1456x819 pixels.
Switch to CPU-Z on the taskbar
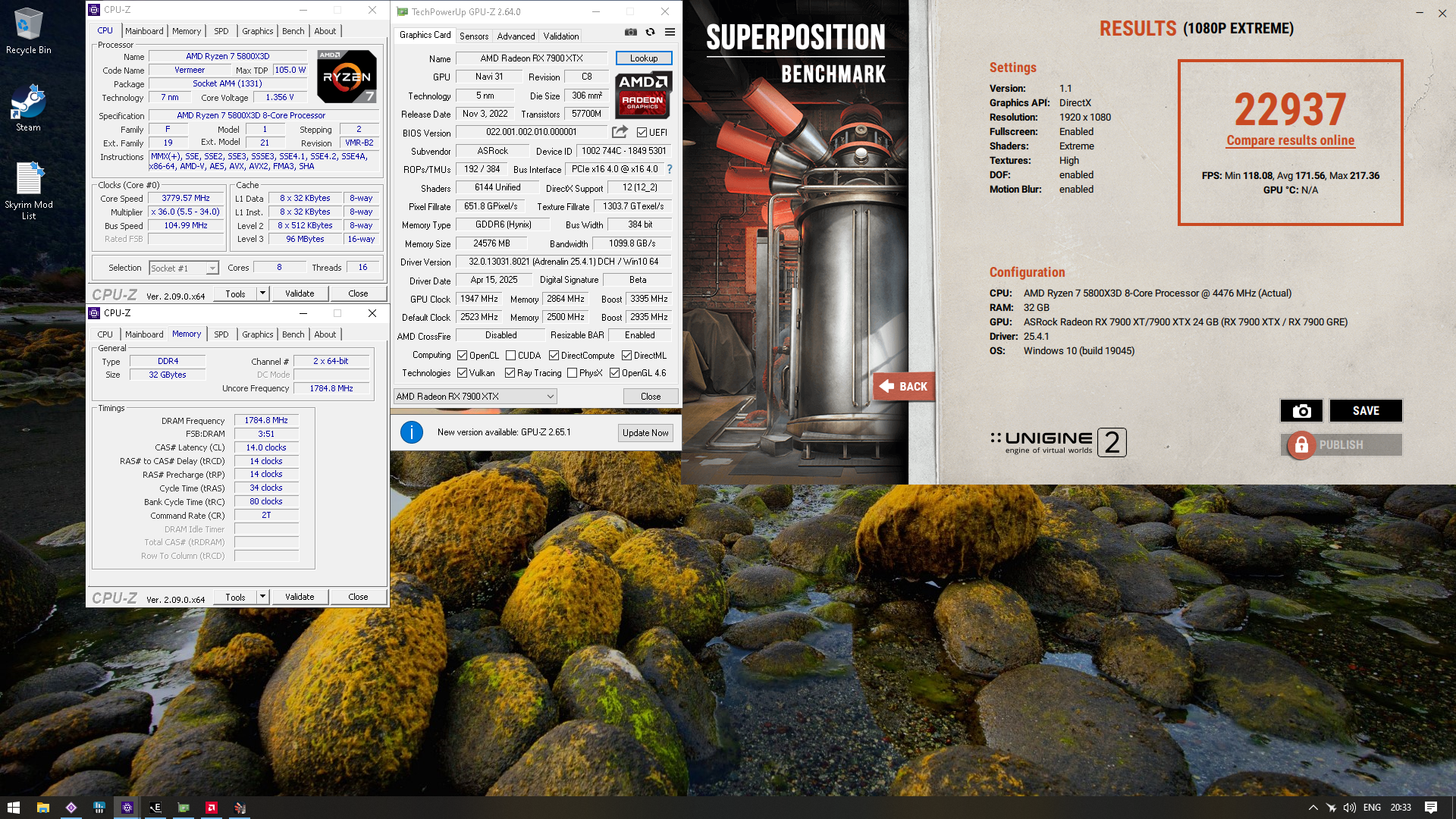click(127, 808)
